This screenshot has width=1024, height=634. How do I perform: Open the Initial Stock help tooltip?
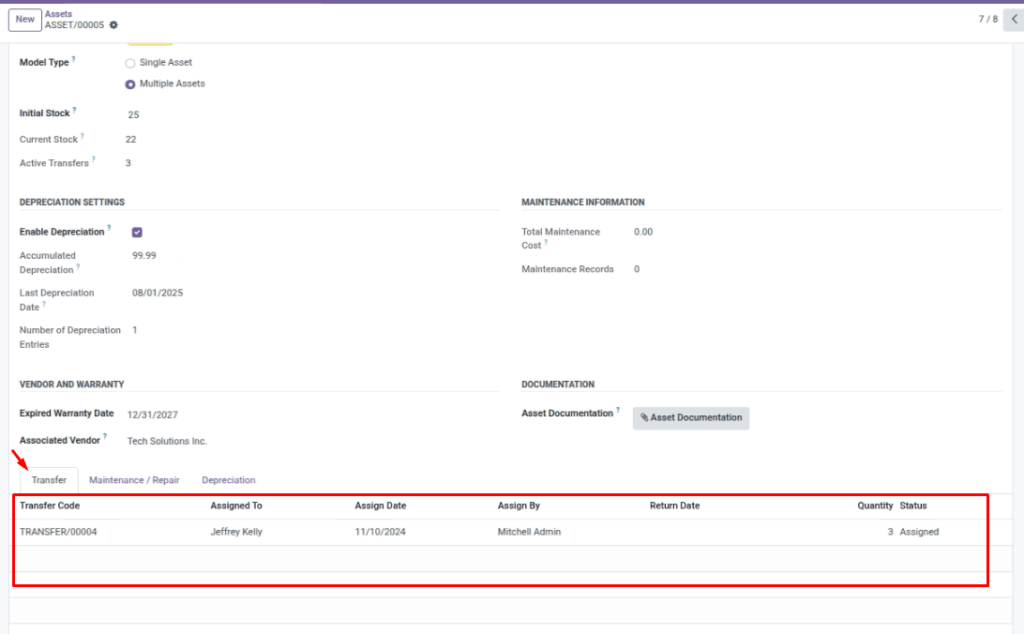click(x=74, y=110)
